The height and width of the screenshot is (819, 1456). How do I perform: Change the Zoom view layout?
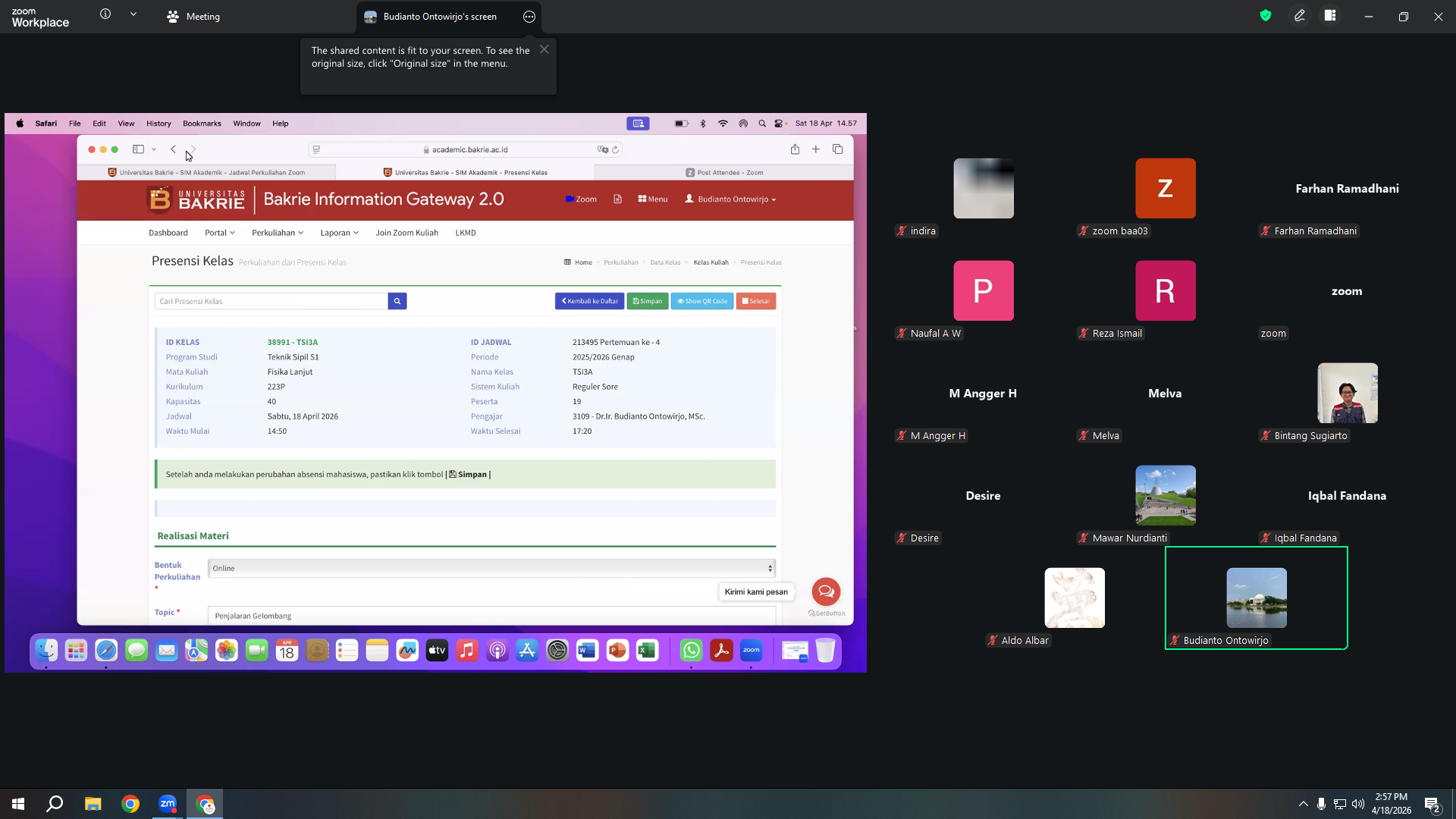1330,15
